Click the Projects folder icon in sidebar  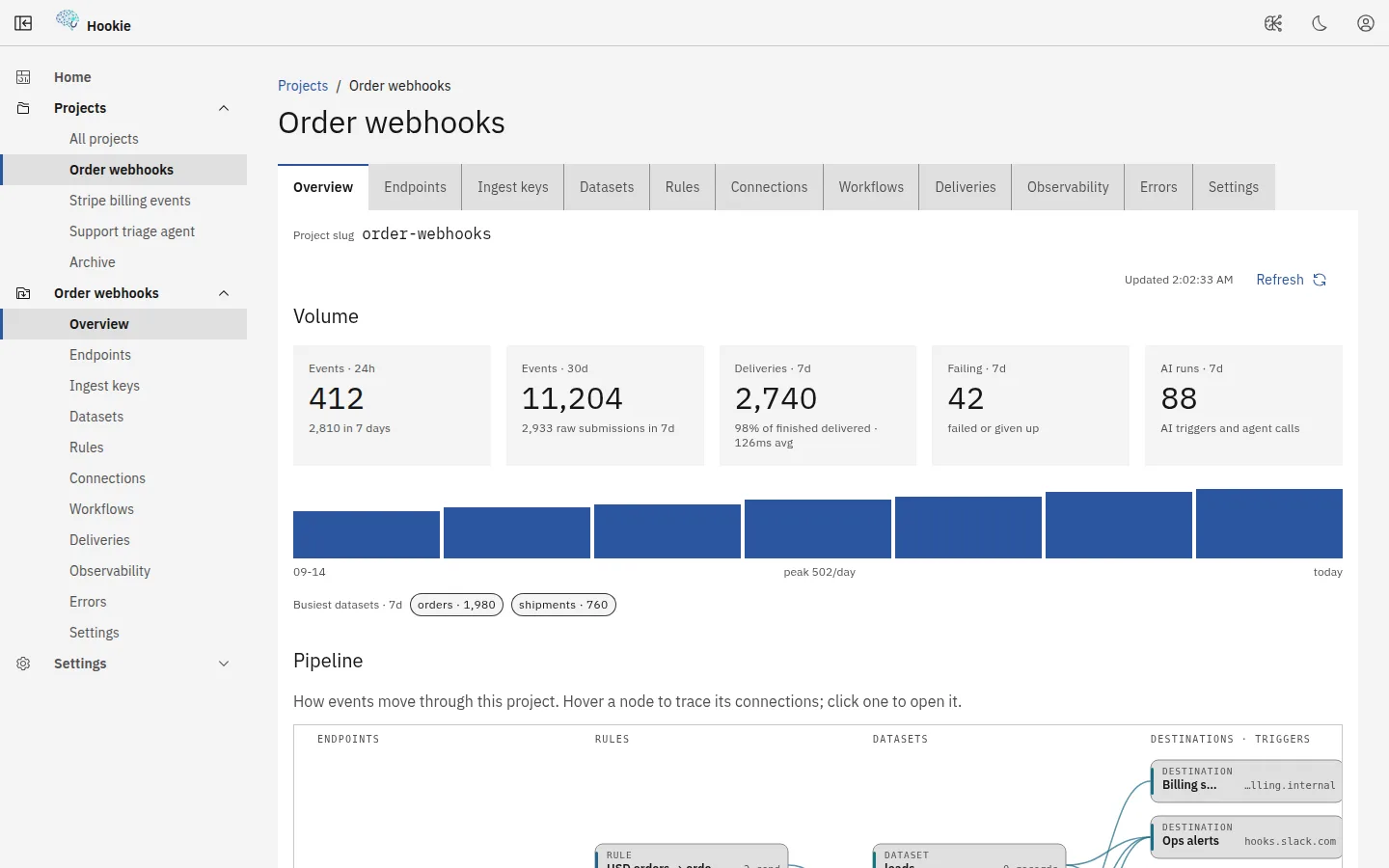click(x=23, y=108)
